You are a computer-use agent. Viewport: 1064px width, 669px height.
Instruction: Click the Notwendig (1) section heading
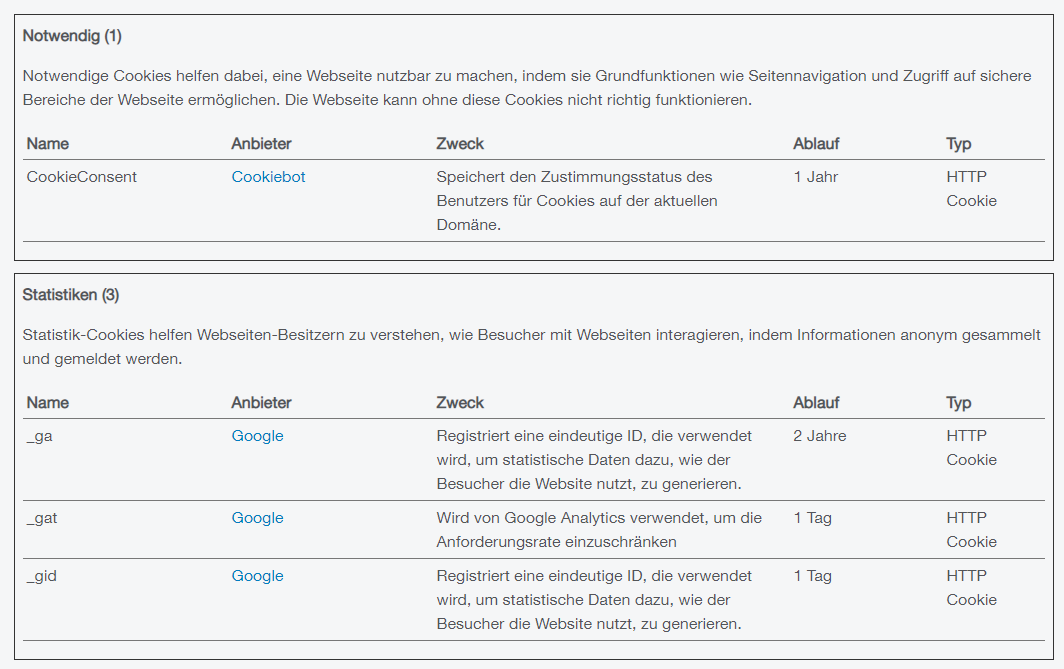72,36
